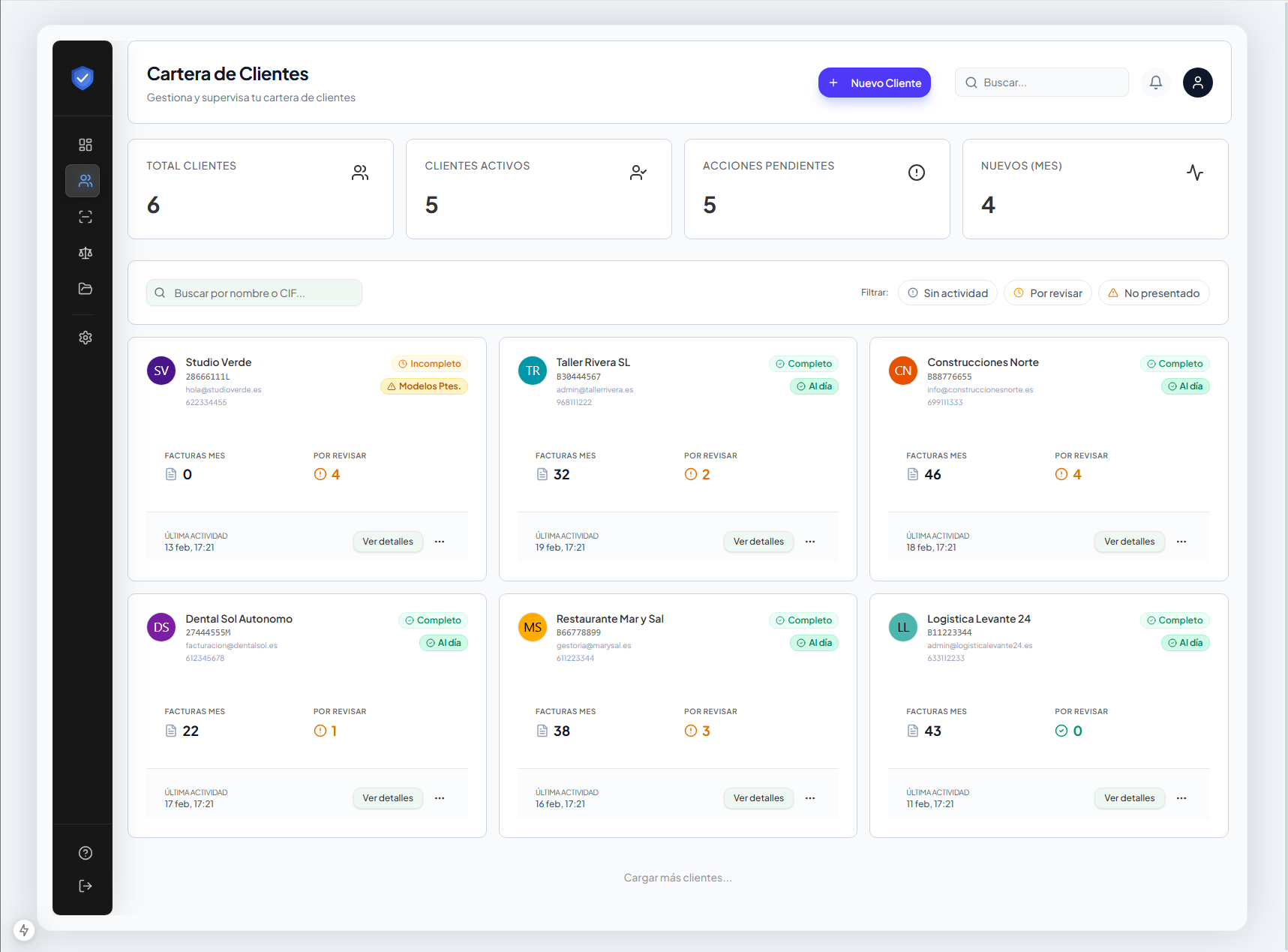Viewport: 1288px width, 952px height.
Task: Open the balance scales icon in sidebar
Action: [x=86, y=253]
